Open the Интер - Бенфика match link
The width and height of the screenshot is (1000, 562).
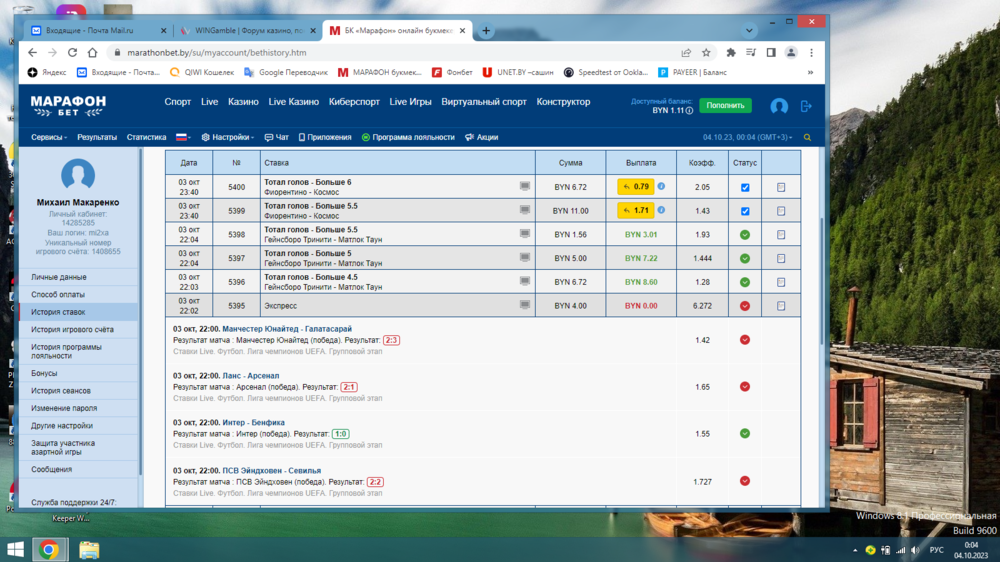(253, 422)
